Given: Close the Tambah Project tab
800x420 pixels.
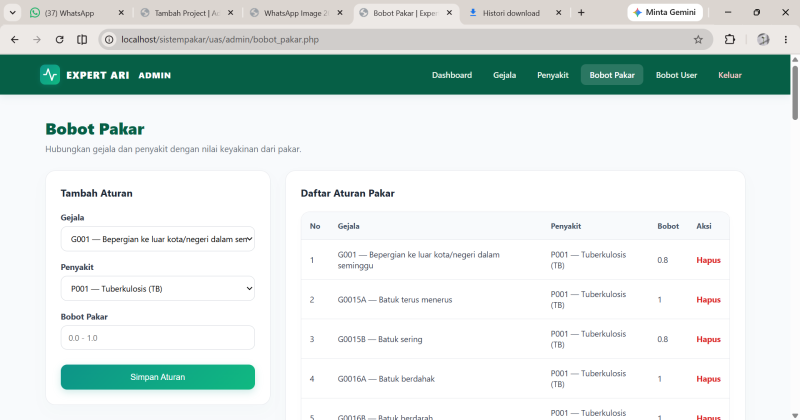Looking at the screenshot, I should [231, 13].
